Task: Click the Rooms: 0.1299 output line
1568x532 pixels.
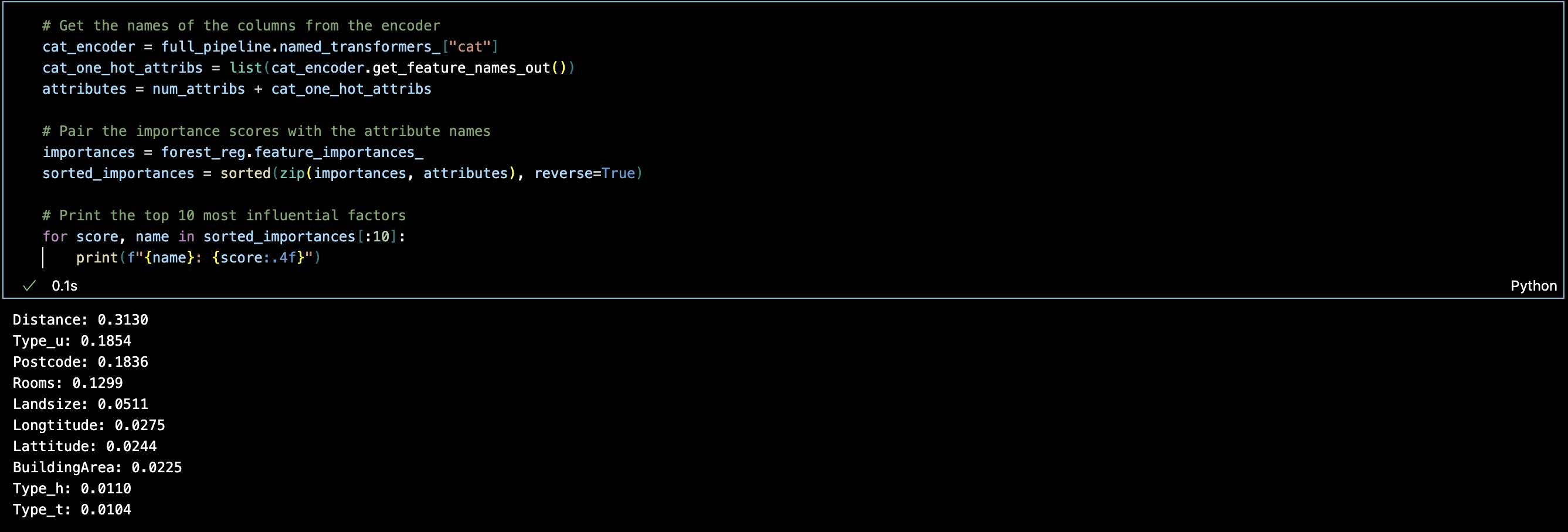Action: click(x=67, y=383)
